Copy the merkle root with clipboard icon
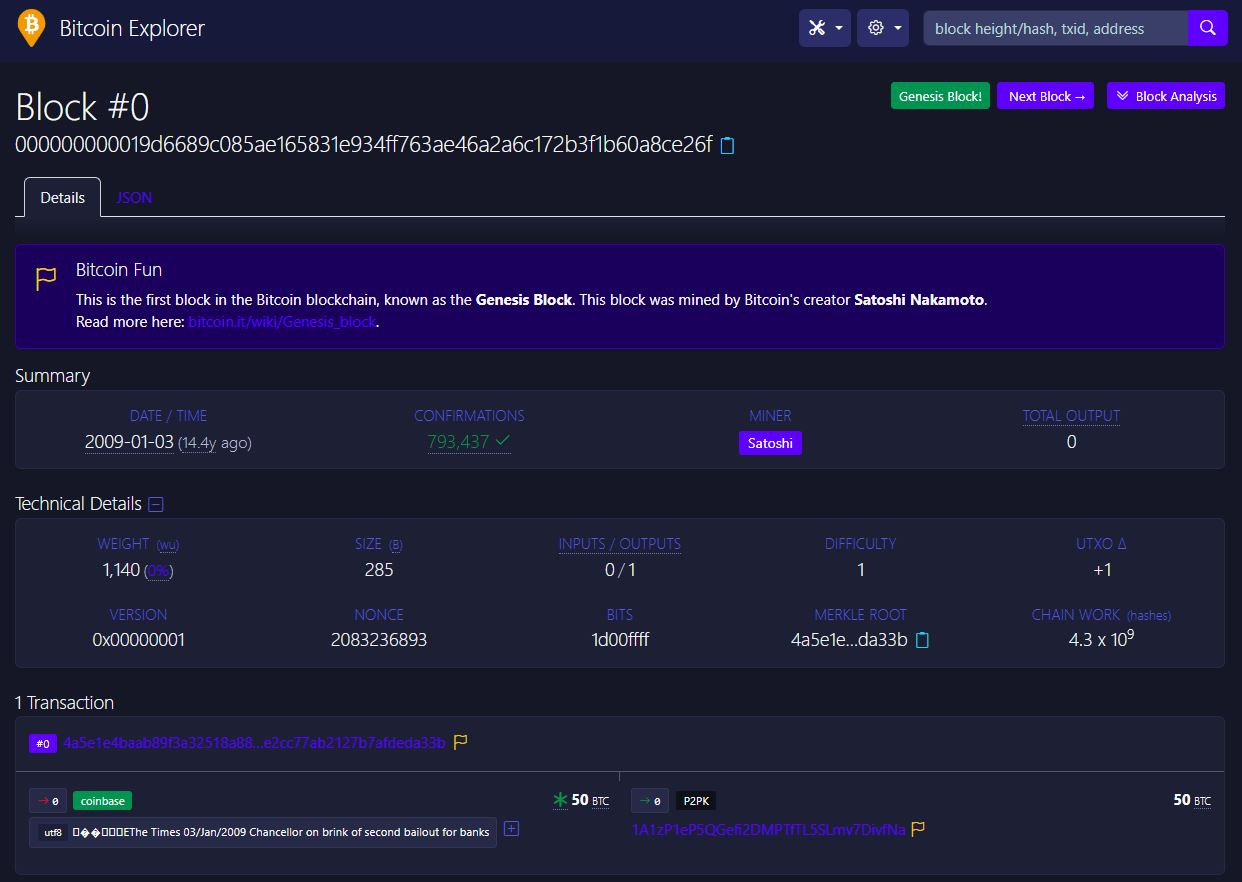 click(x=923, y=640)
